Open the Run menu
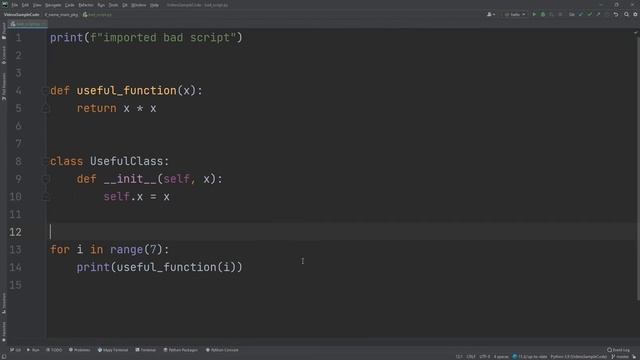 (x=101, y=5)
